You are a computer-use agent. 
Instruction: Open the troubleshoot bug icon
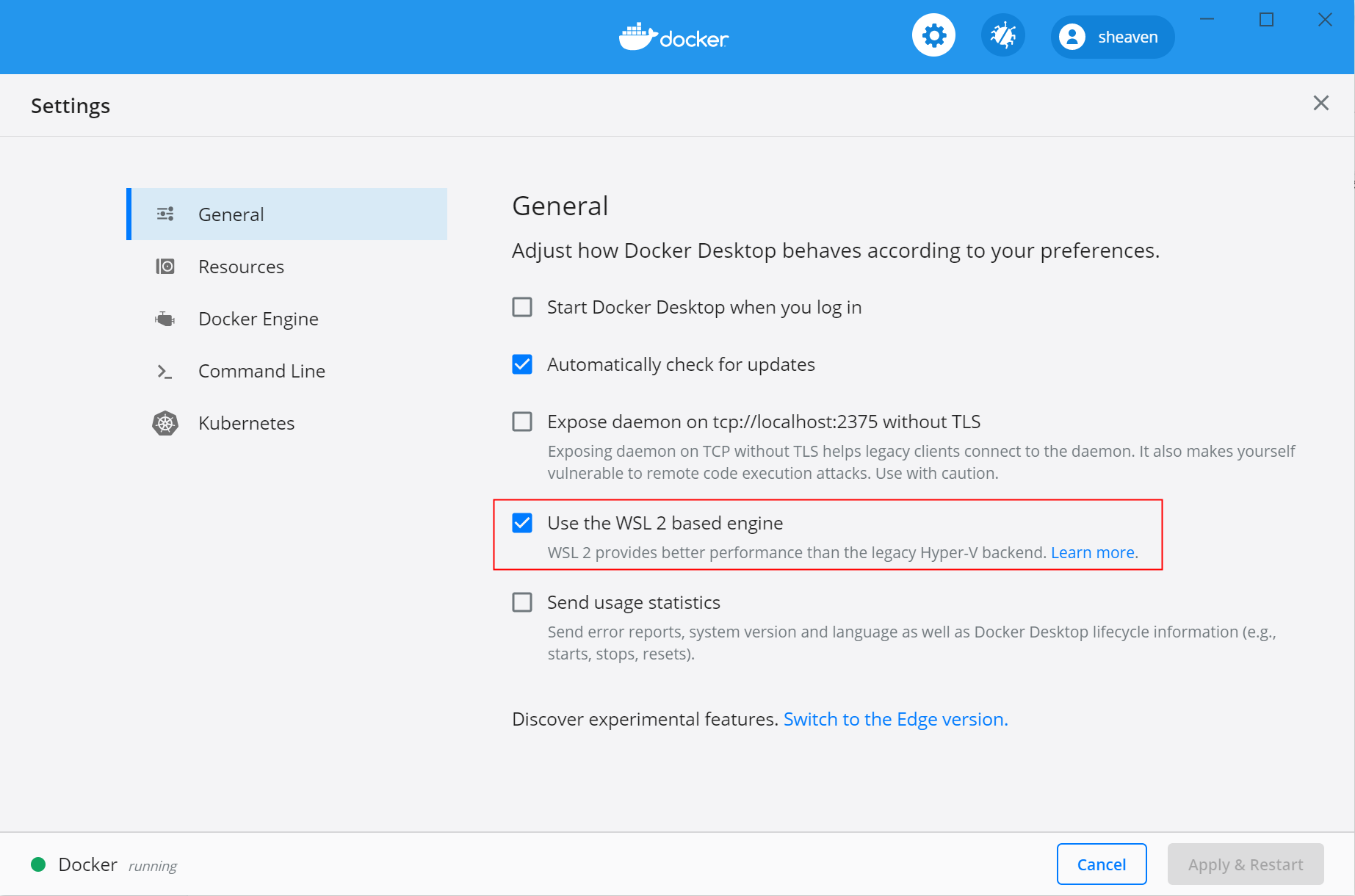point(1002,35)
